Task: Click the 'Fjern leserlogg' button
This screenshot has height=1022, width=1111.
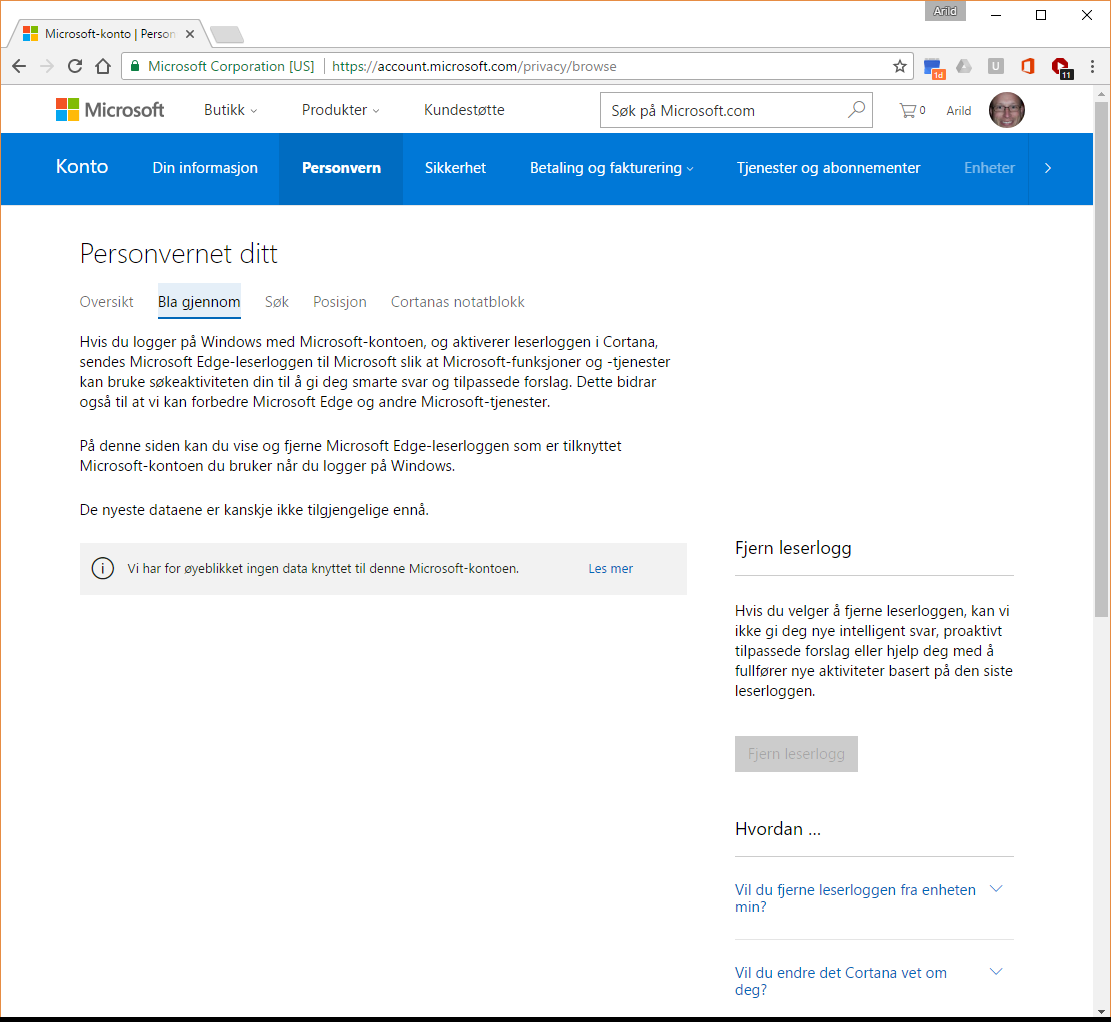Action: (x=796, y=754)
